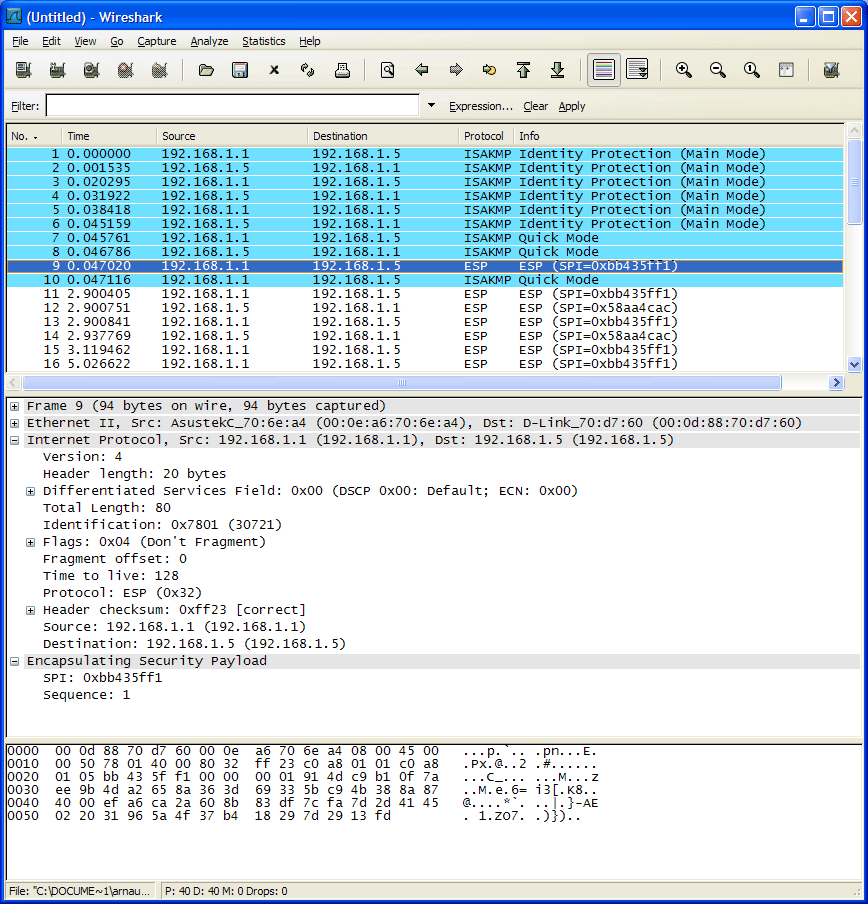868x904 pixels.
Task: Select packet 16 at time 5.026622
Action: click(x=425, y=364)
